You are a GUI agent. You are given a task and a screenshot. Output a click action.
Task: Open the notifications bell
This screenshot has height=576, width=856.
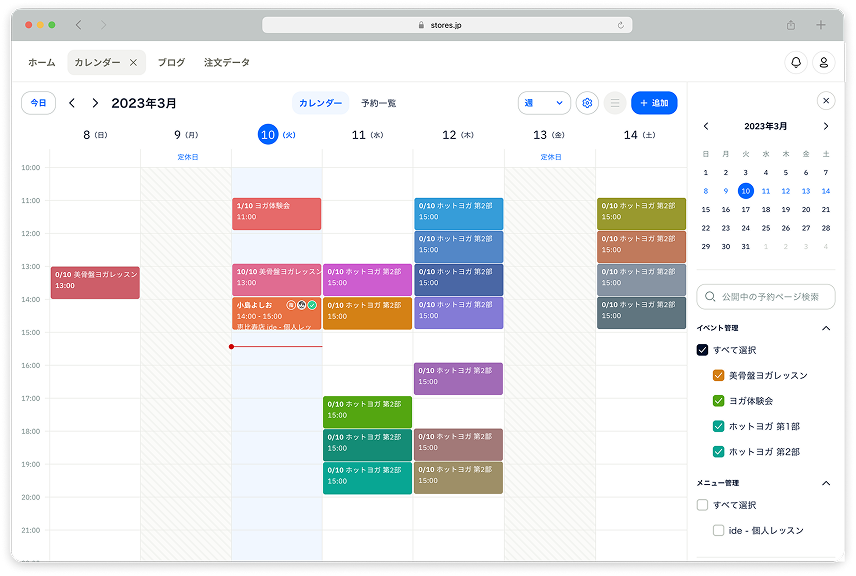pyautogui.click(x=796, y=62)
